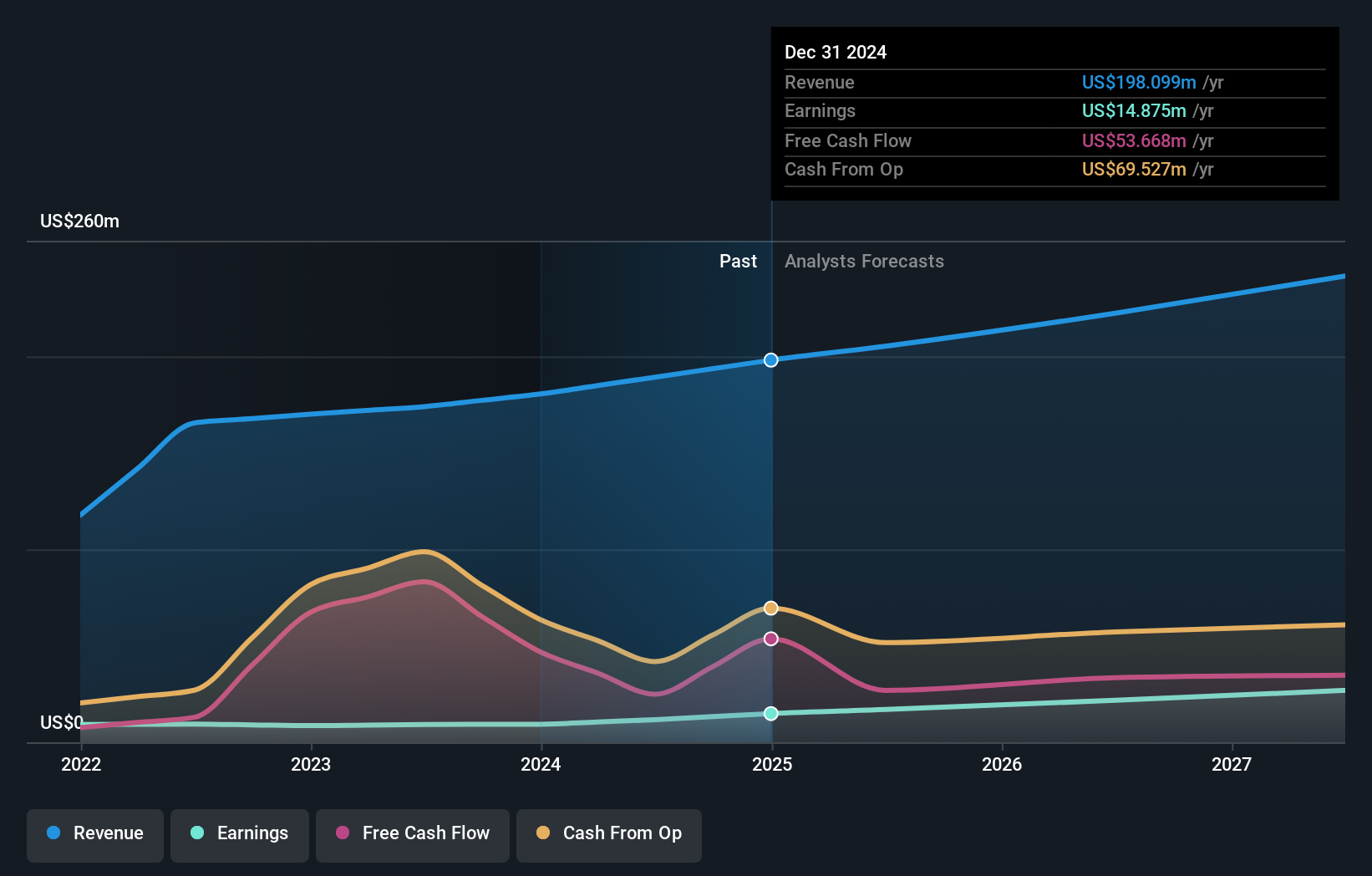1372x876 pixels.
Task: Select the 2024 x-axis label
Action: pos(541,764)
